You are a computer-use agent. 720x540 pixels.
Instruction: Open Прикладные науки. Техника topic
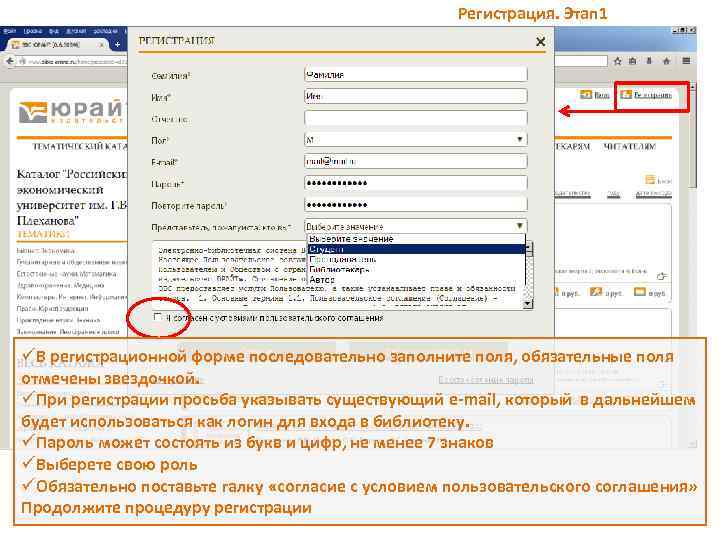point(58,320)
